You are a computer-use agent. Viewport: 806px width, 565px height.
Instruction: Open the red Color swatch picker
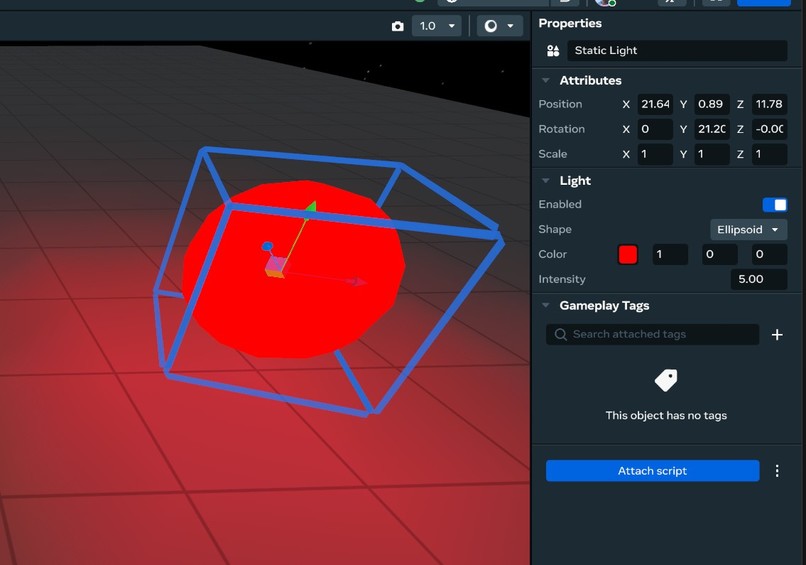click(628, 254)
